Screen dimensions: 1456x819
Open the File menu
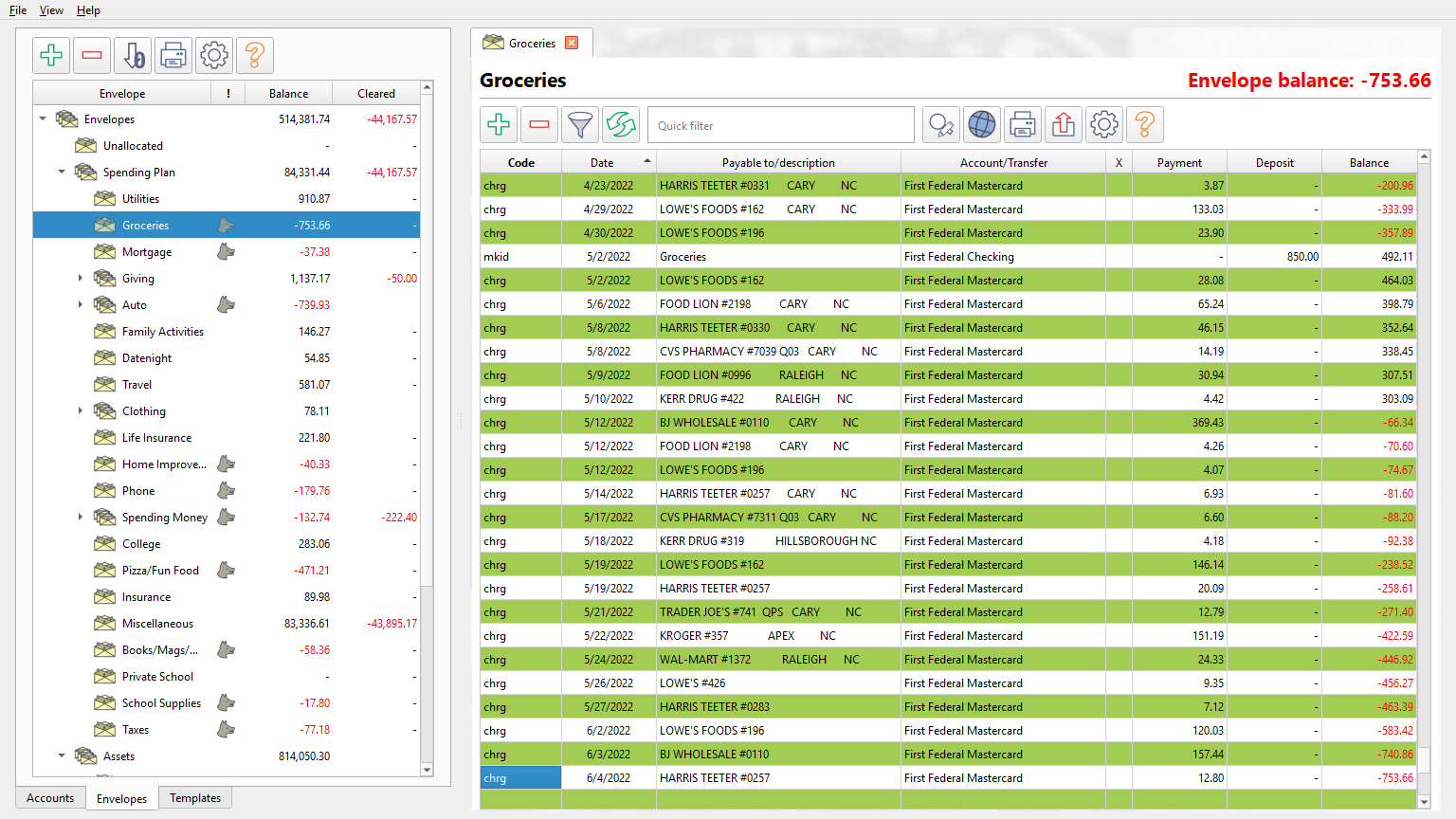18,10
